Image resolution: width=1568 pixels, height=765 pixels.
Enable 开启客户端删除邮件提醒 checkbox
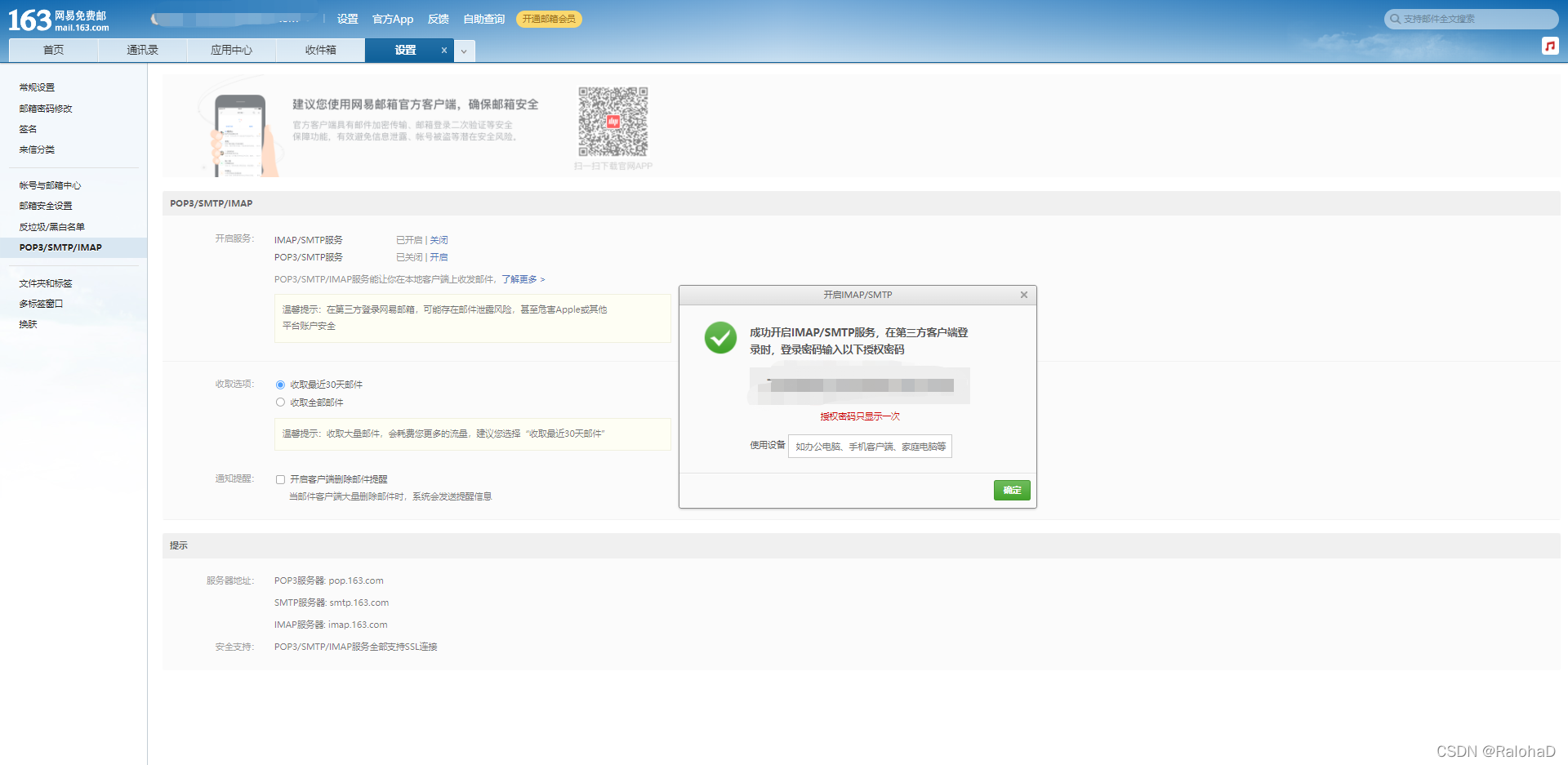click(x=280, y=480)
